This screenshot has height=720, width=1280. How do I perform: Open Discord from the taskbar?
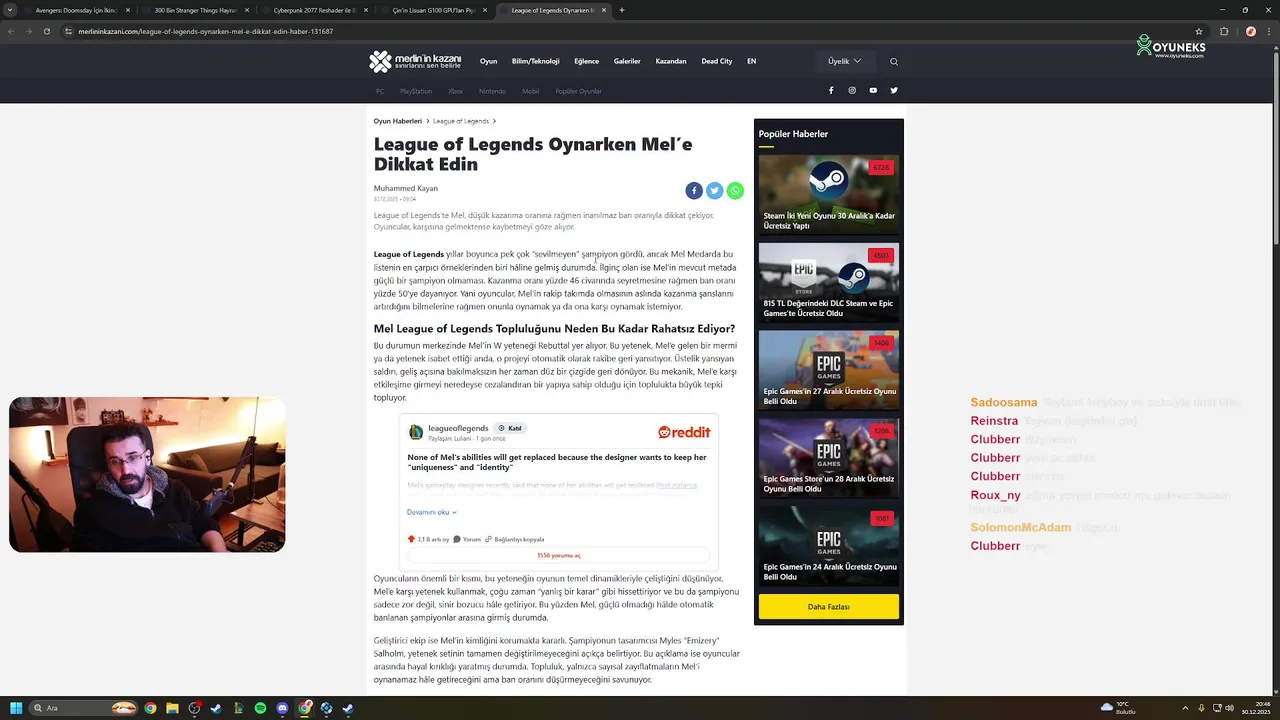pyautogui.click(x=282, y=708)
